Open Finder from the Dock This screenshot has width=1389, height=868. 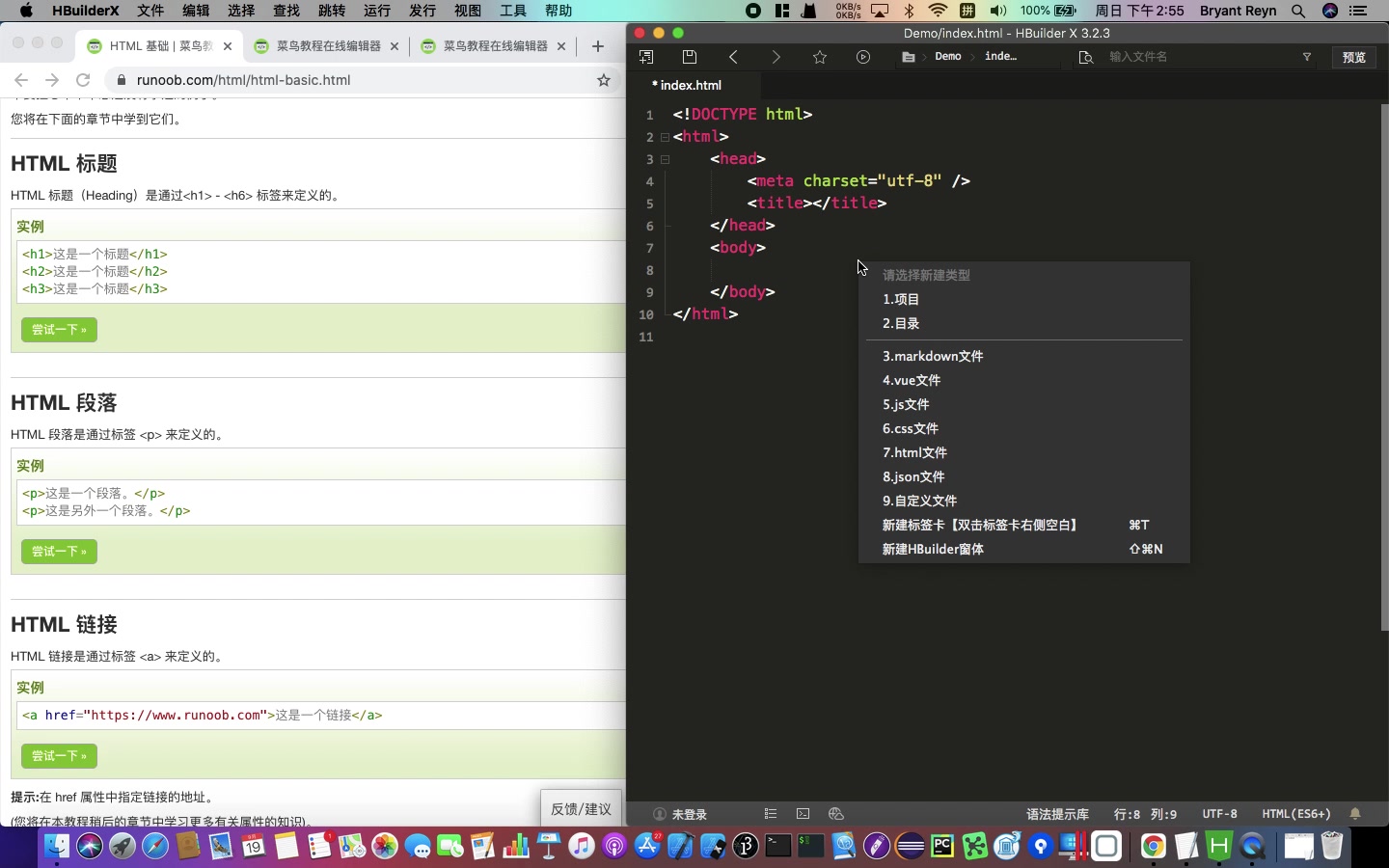57,847
